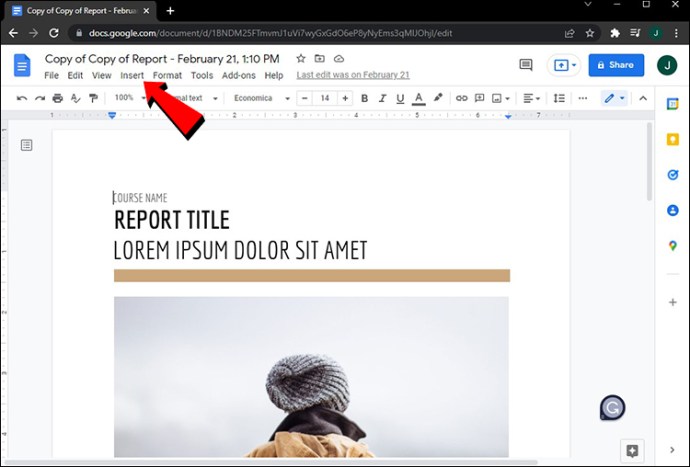Image resolution: width=690 pixels, height=467 pixels.
Task: Click the Move to folder icon
Action: coord(320,59)
